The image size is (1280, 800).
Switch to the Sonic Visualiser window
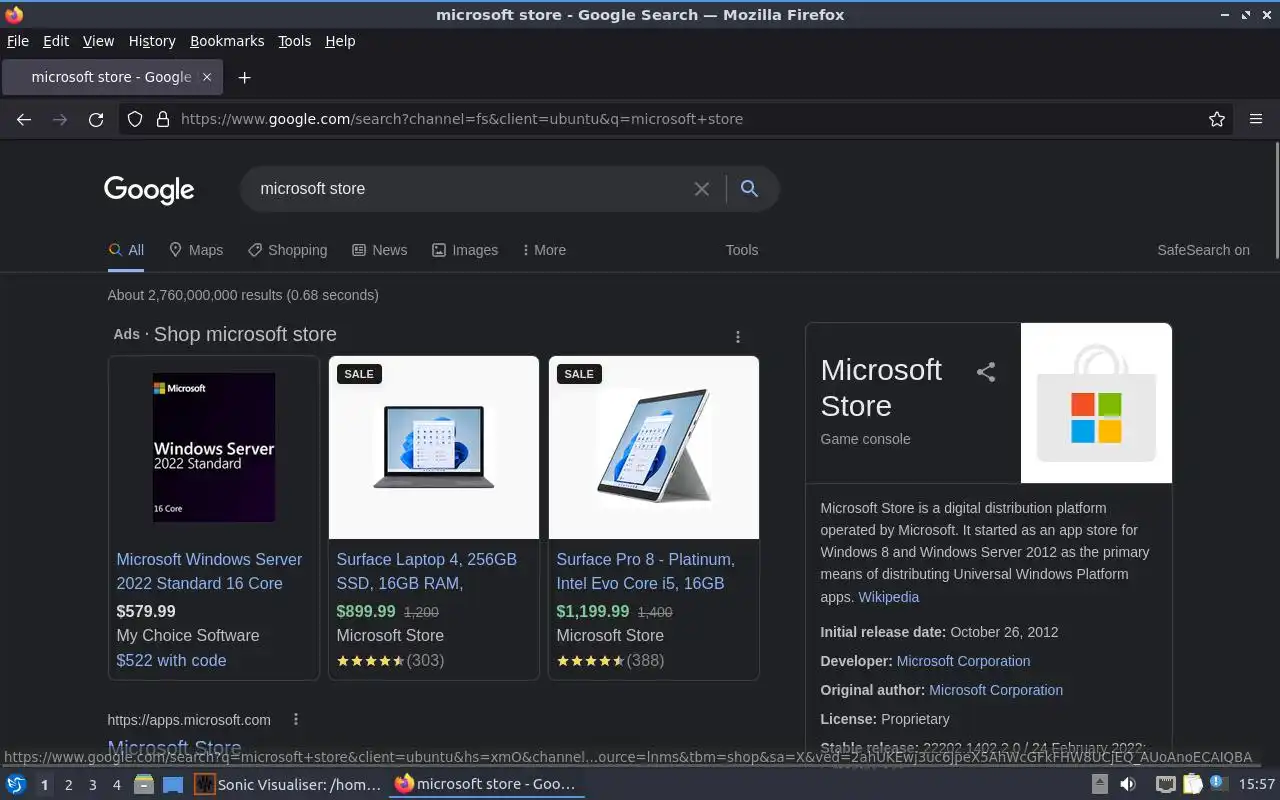point(288,785)
